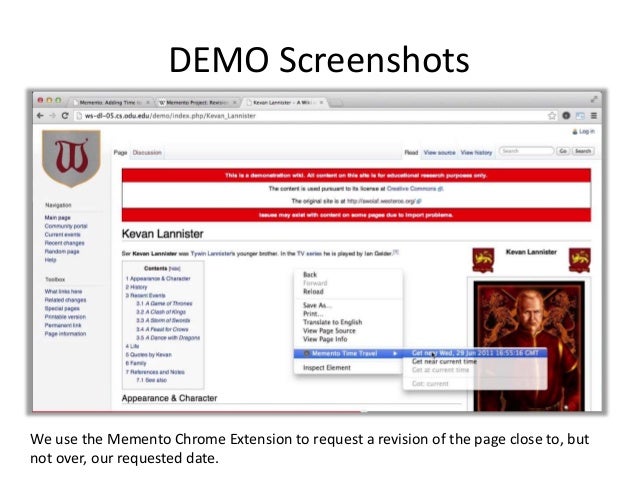Go to Main page in sidebar

click(57, 218)
